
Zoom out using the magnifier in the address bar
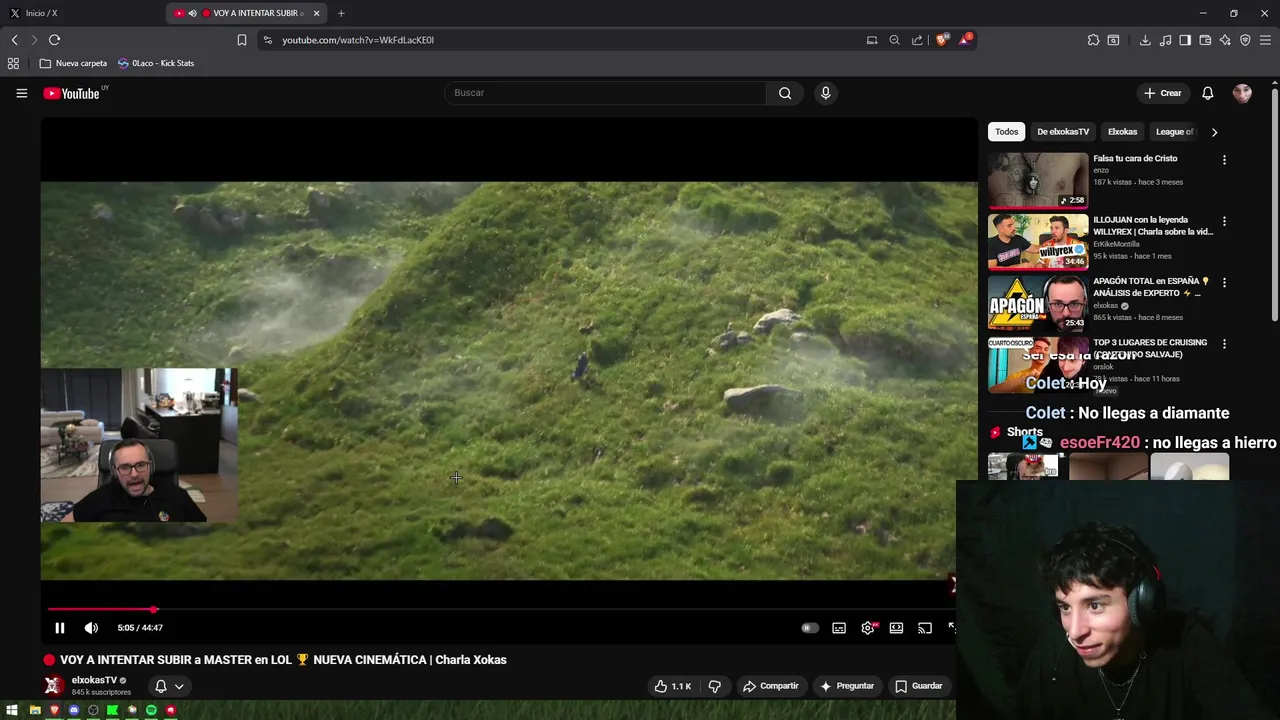click(x=894, y=40)
